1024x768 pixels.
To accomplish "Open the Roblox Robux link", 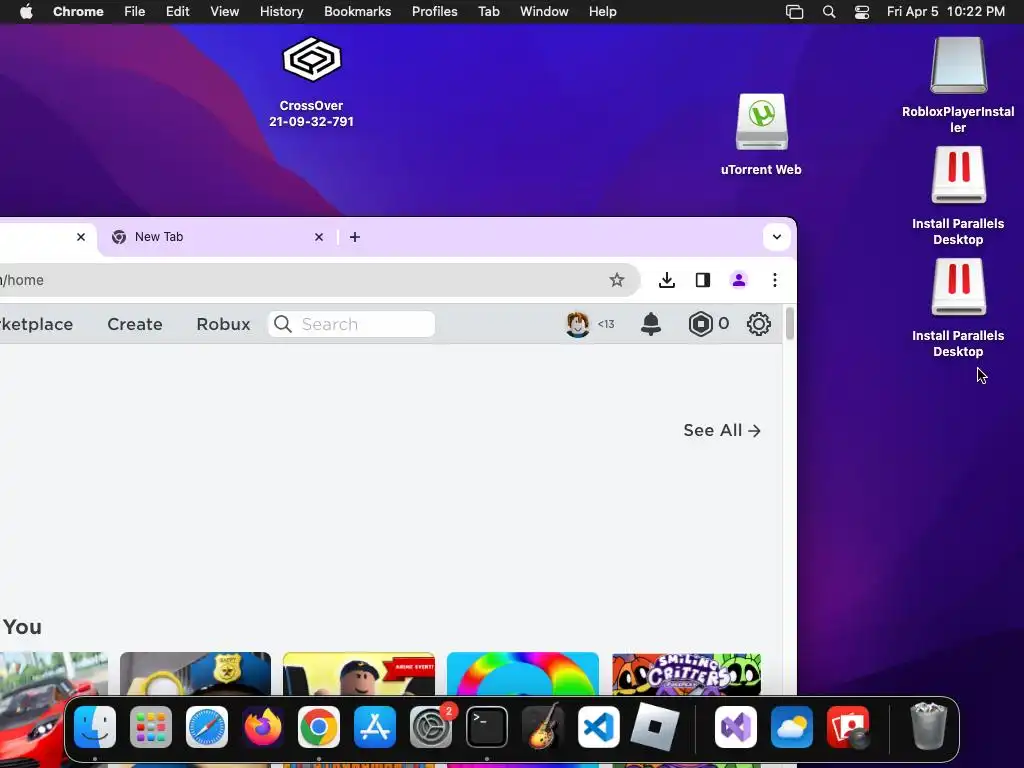I will (223, 324).
